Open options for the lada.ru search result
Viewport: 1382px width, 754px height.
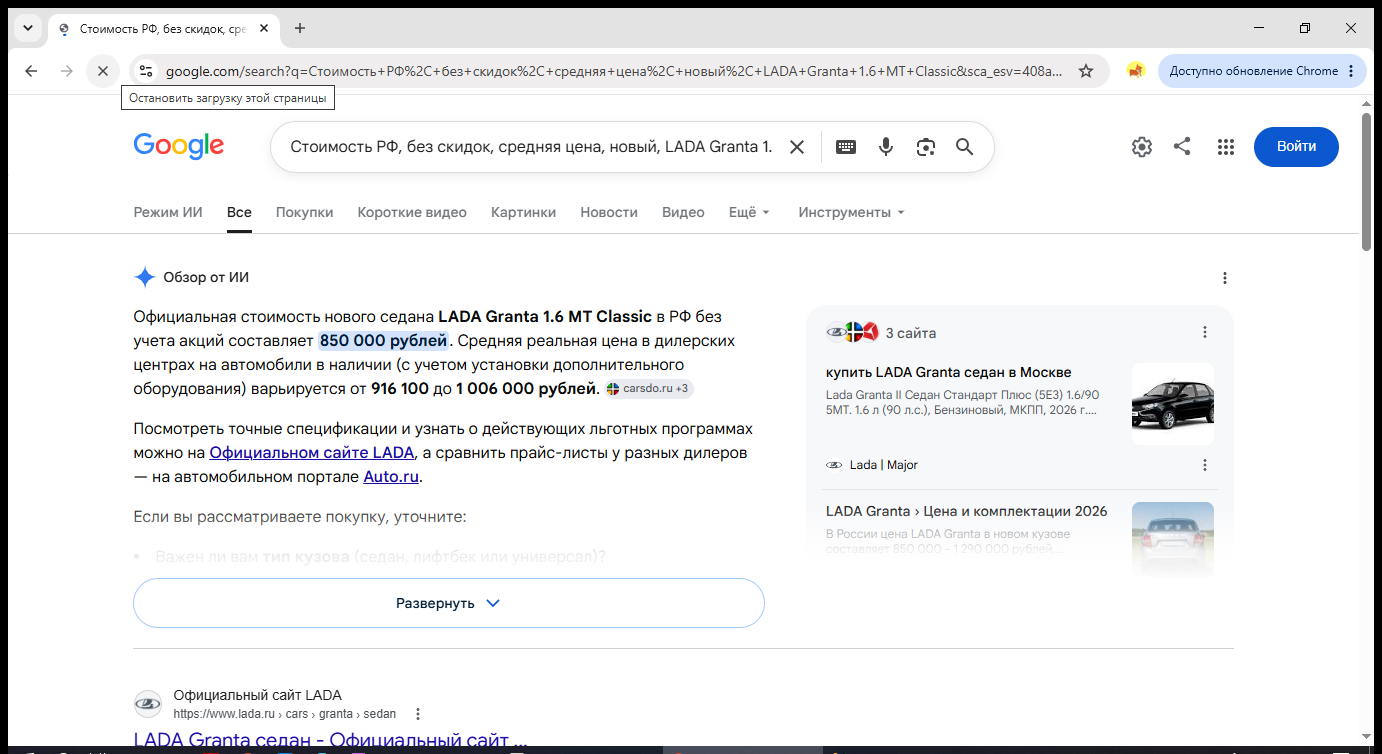click(x=418, y=714)
